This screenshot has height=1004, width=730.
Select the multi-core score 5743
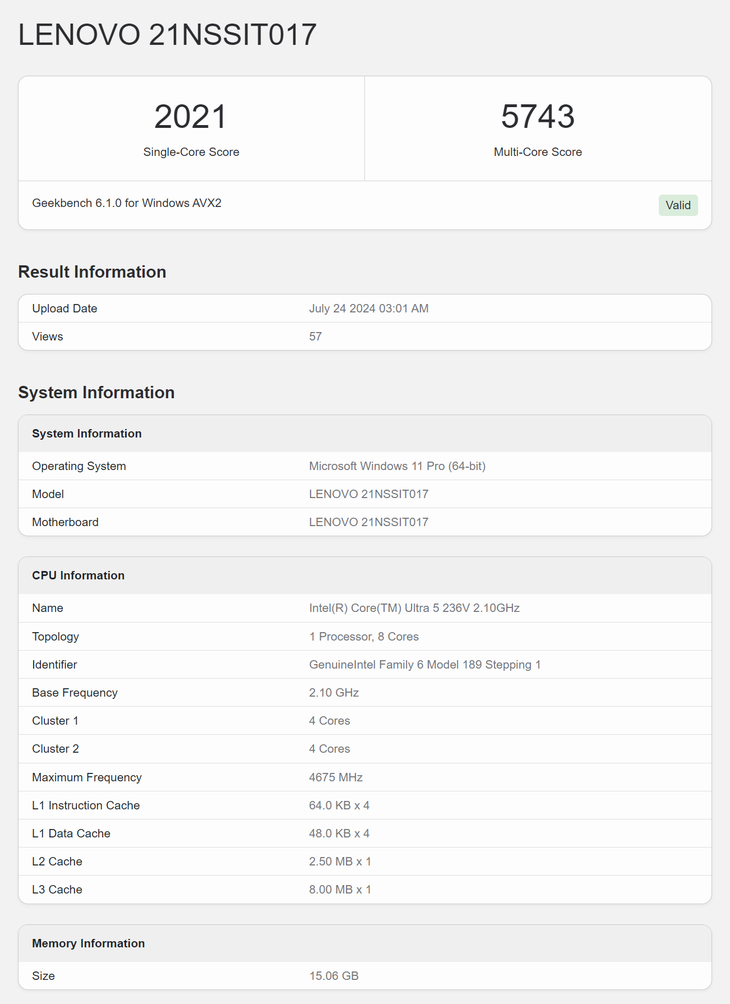pos(538,117)
